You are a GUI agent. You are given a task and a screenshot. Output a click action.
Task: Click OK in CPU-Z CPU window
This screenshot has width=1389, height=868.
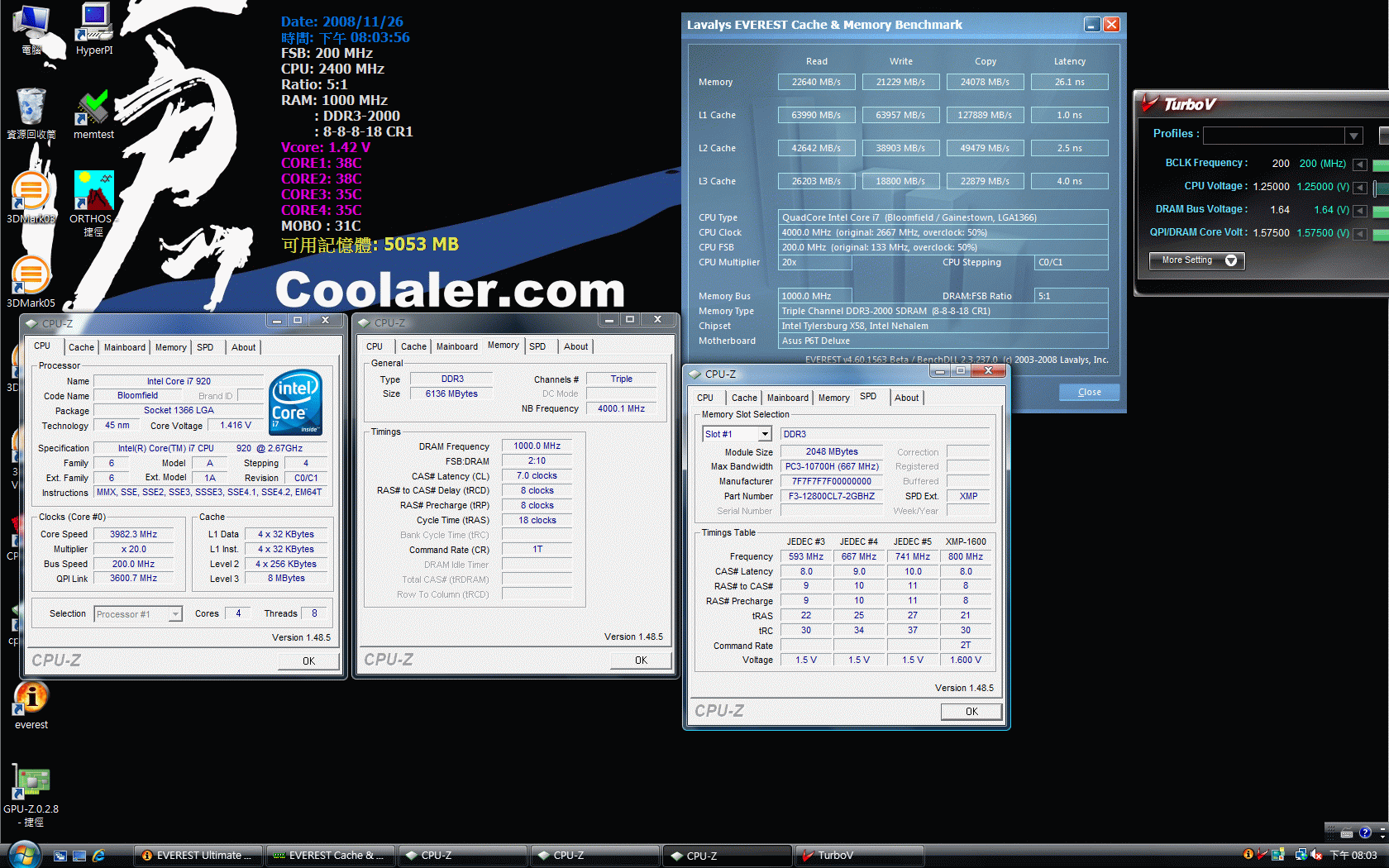click(308, 661)
